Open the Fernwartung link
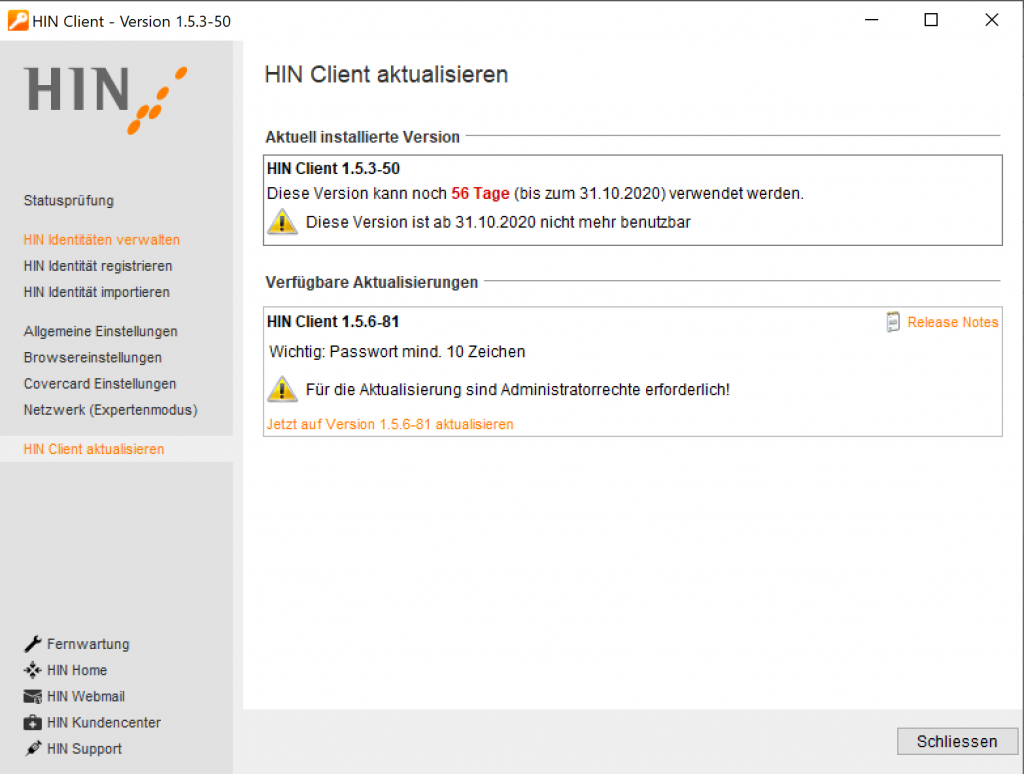Viewport: 1024px width, 774px height. point(88,644)
